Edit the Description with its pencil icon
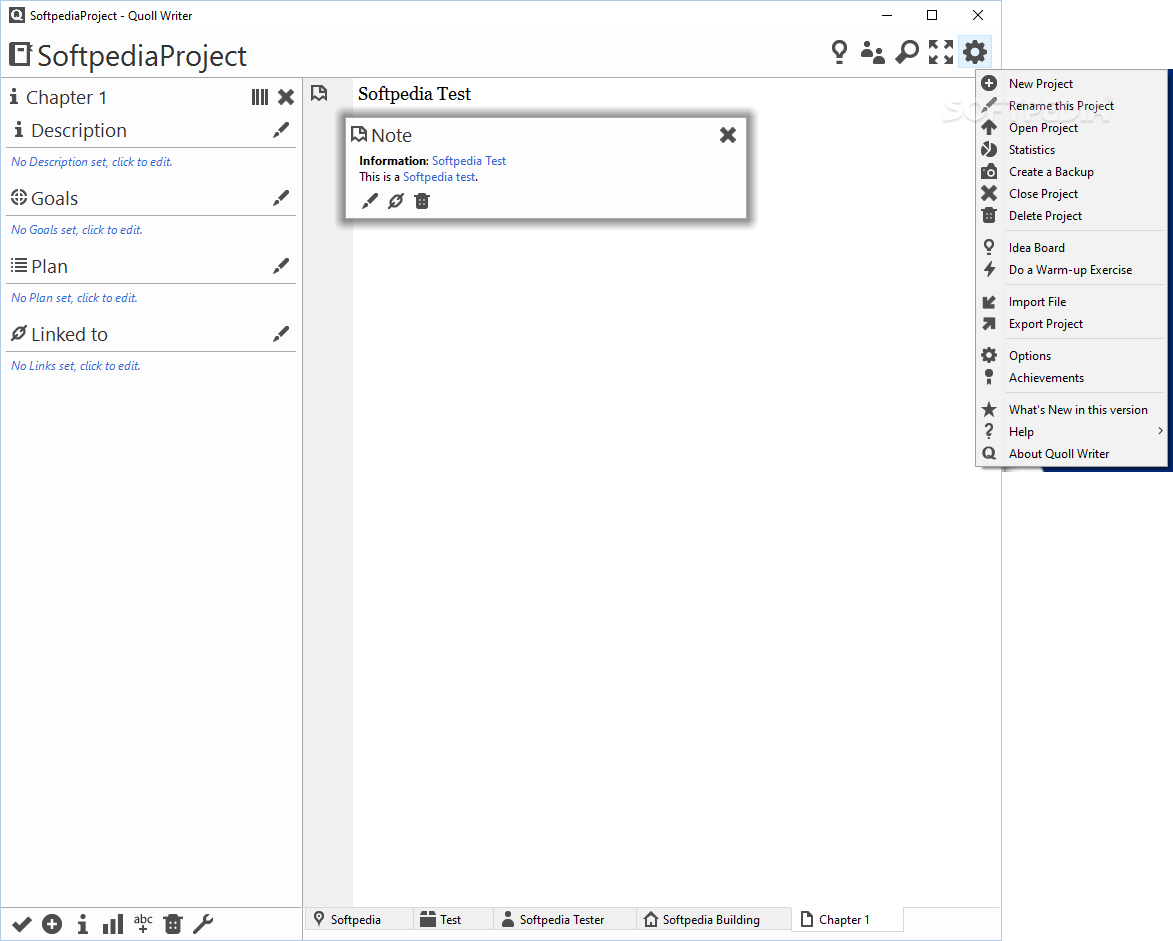 [281, 130]
